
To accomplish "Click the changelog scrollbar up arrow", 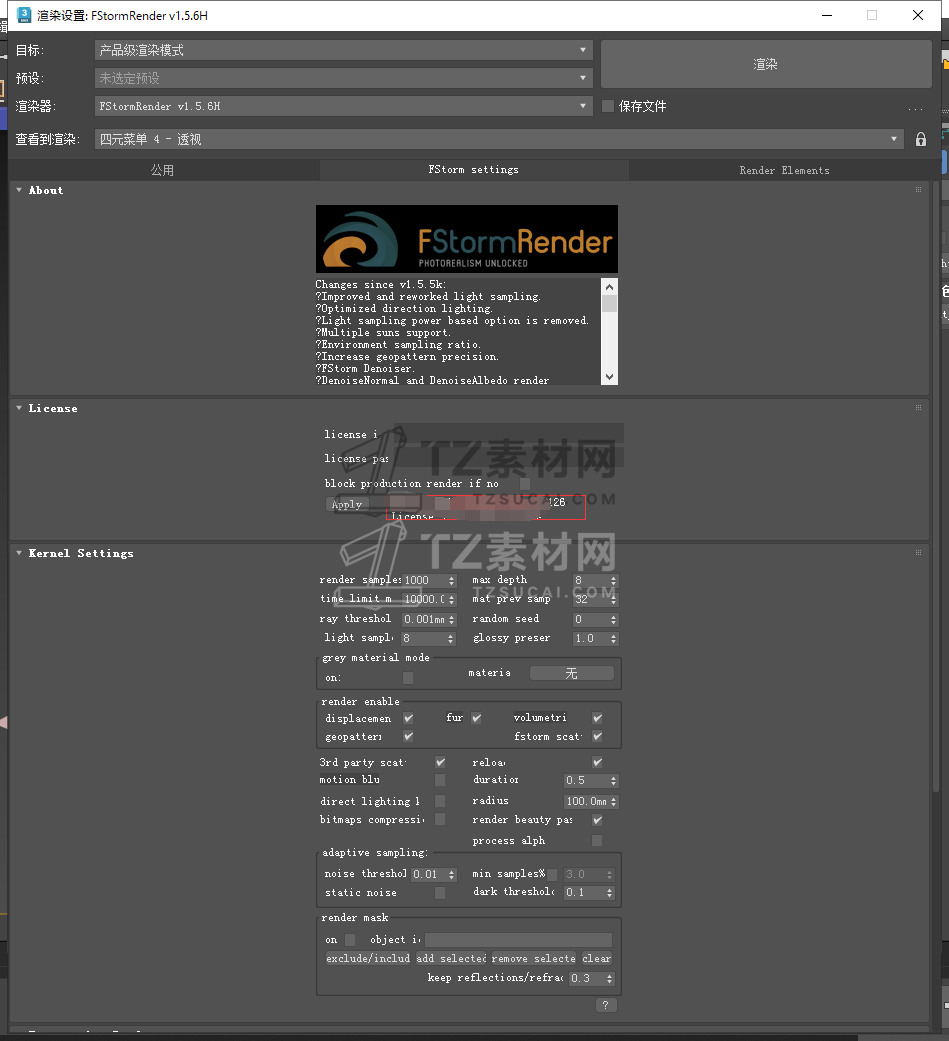I will pos(610,287).
